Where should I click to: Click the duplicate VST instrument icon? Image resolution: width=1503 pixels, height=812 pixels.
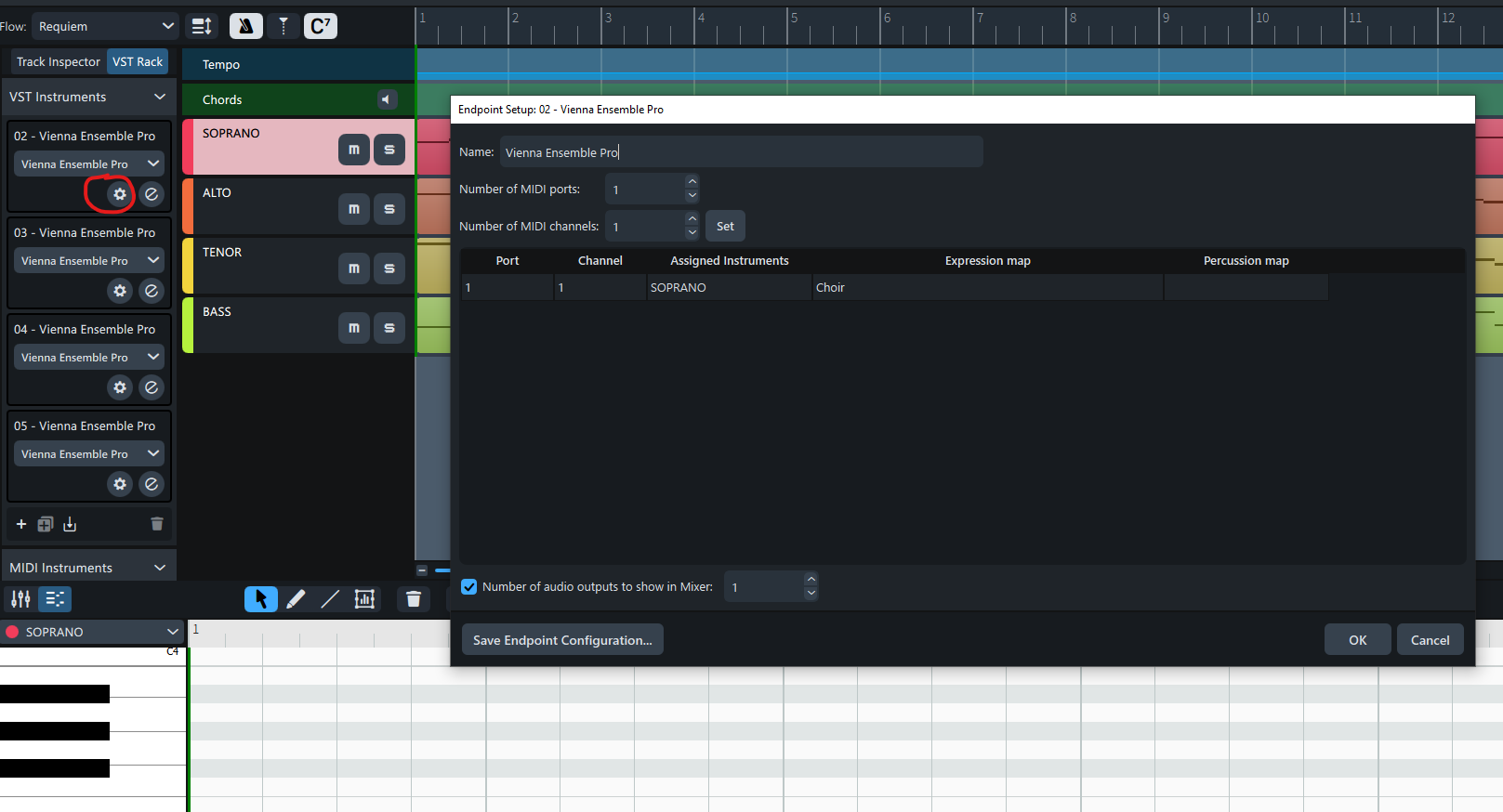coord(46,524)
